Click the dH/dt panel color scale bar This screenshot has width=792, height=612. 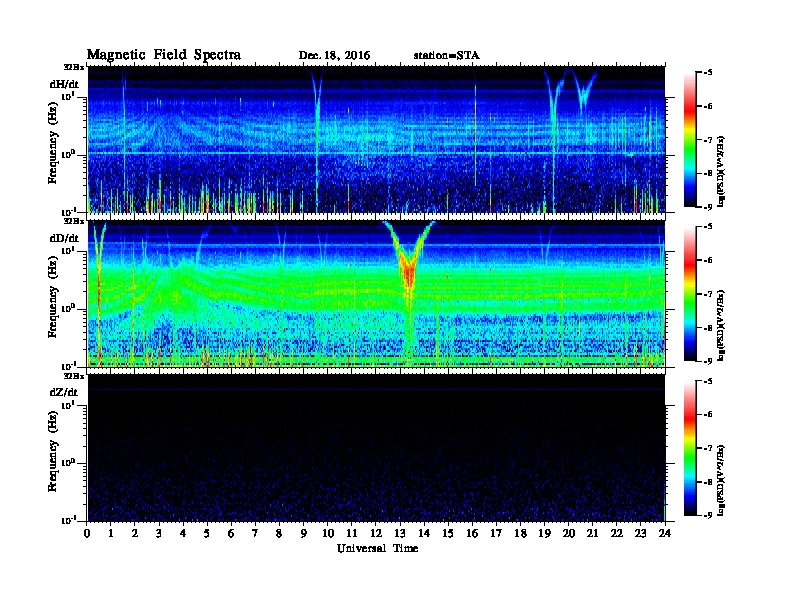coord(690,140)
